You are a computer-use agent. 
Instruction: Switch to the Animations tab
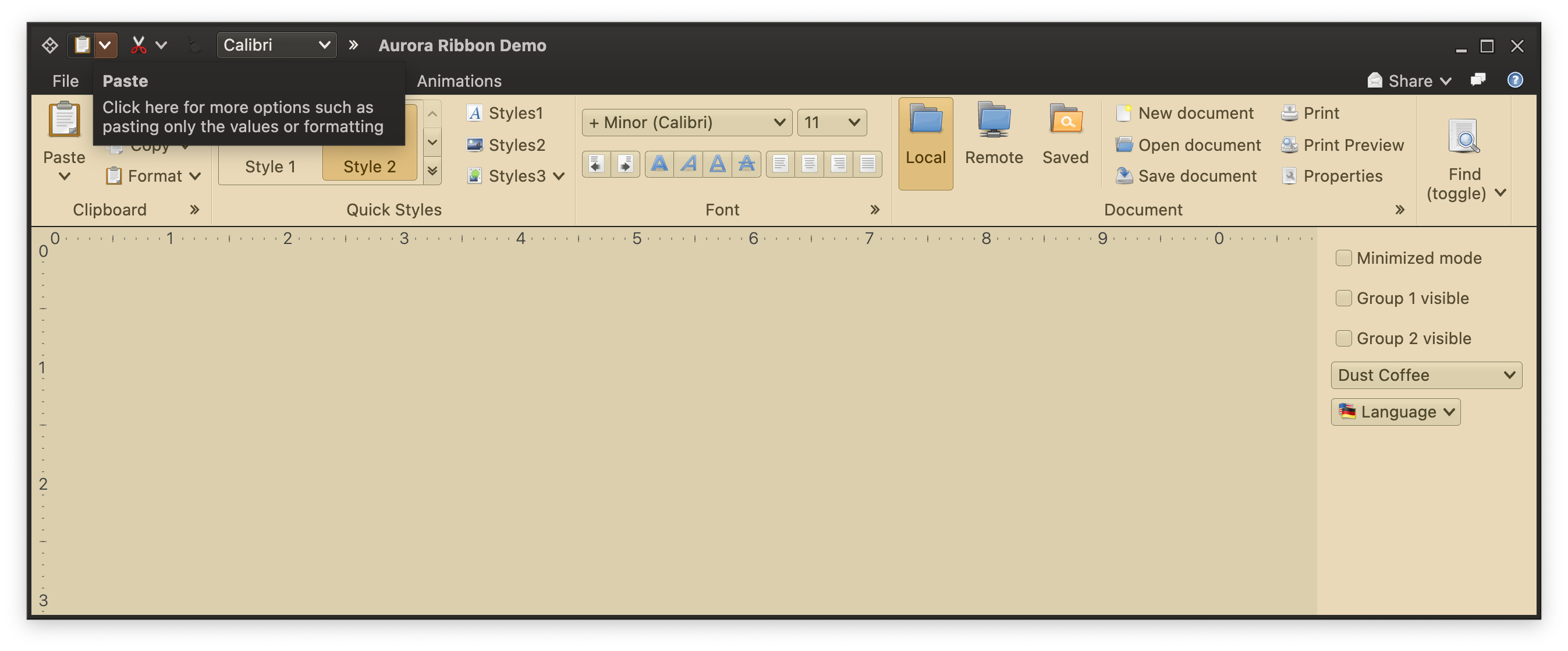(x=459, y=81)
